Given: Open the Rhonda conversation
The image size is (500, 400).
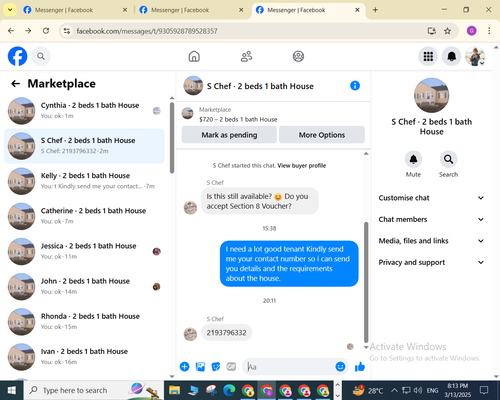Looking at the screenshot, I should click(84, 322).
